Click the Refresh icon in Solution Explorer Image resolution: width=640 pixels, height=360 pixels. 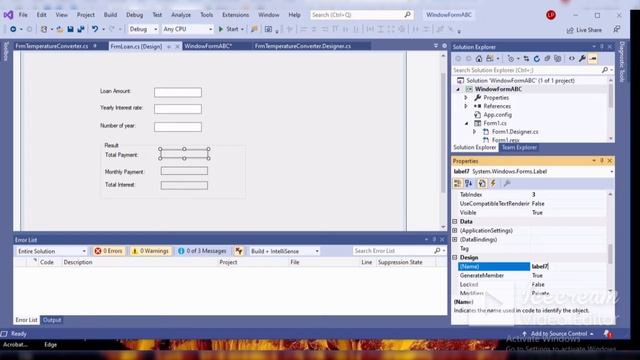pos(537,59)
